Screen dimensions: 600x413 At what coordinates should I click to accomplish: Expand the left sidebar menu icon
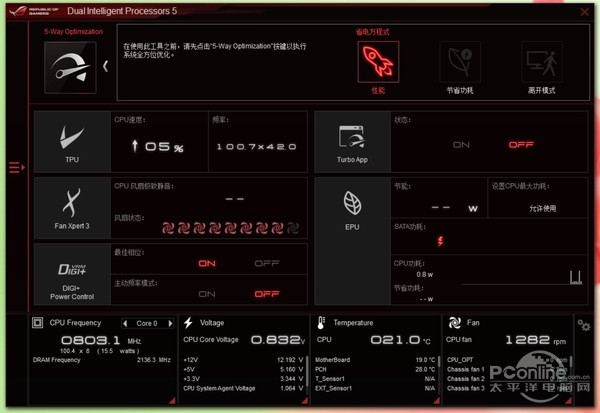pos(17,167)
